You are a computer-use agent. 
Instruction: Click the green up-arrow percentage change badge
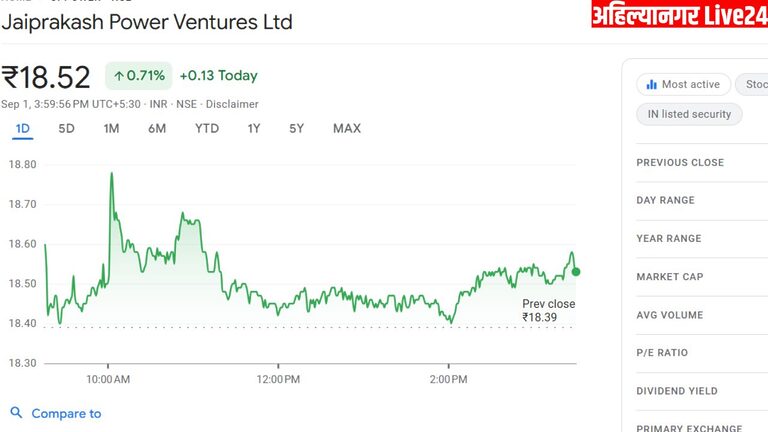tap(138, 76)
